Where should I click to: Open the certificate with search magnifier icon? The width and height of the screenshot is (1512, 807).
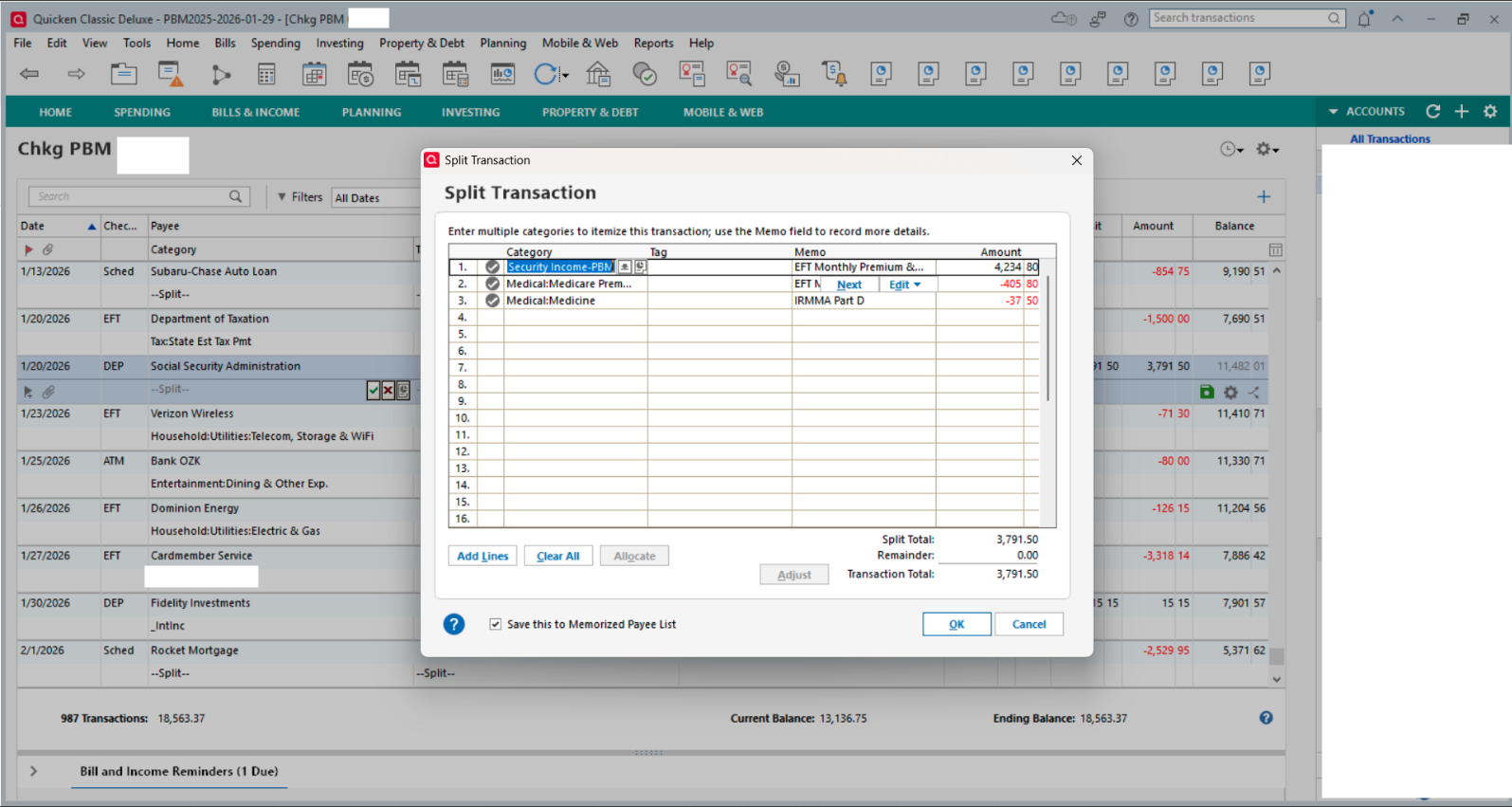(739, 74)
